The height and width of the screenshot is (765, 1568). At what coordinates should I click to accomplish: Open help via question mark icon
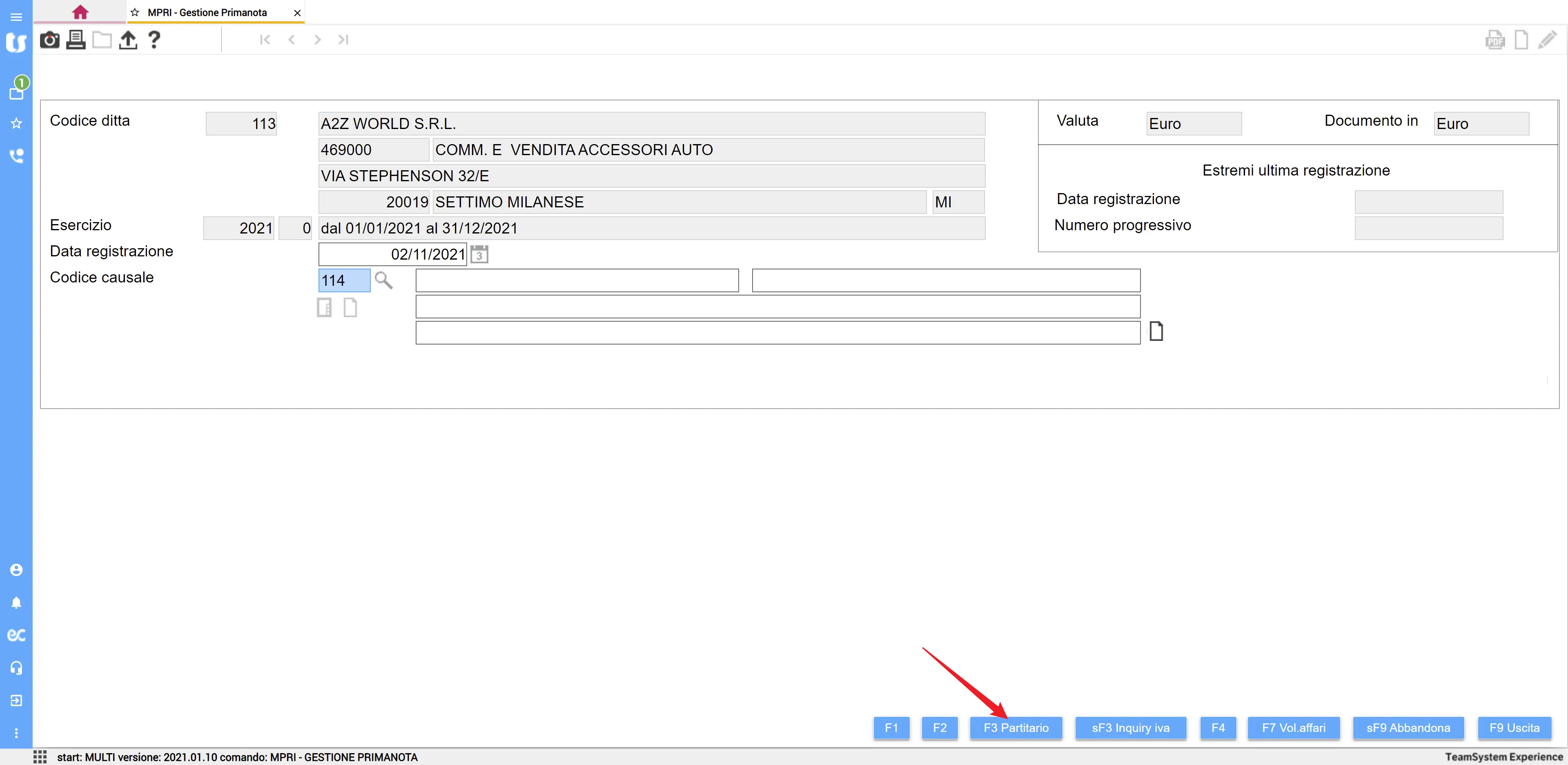point(154,40)
